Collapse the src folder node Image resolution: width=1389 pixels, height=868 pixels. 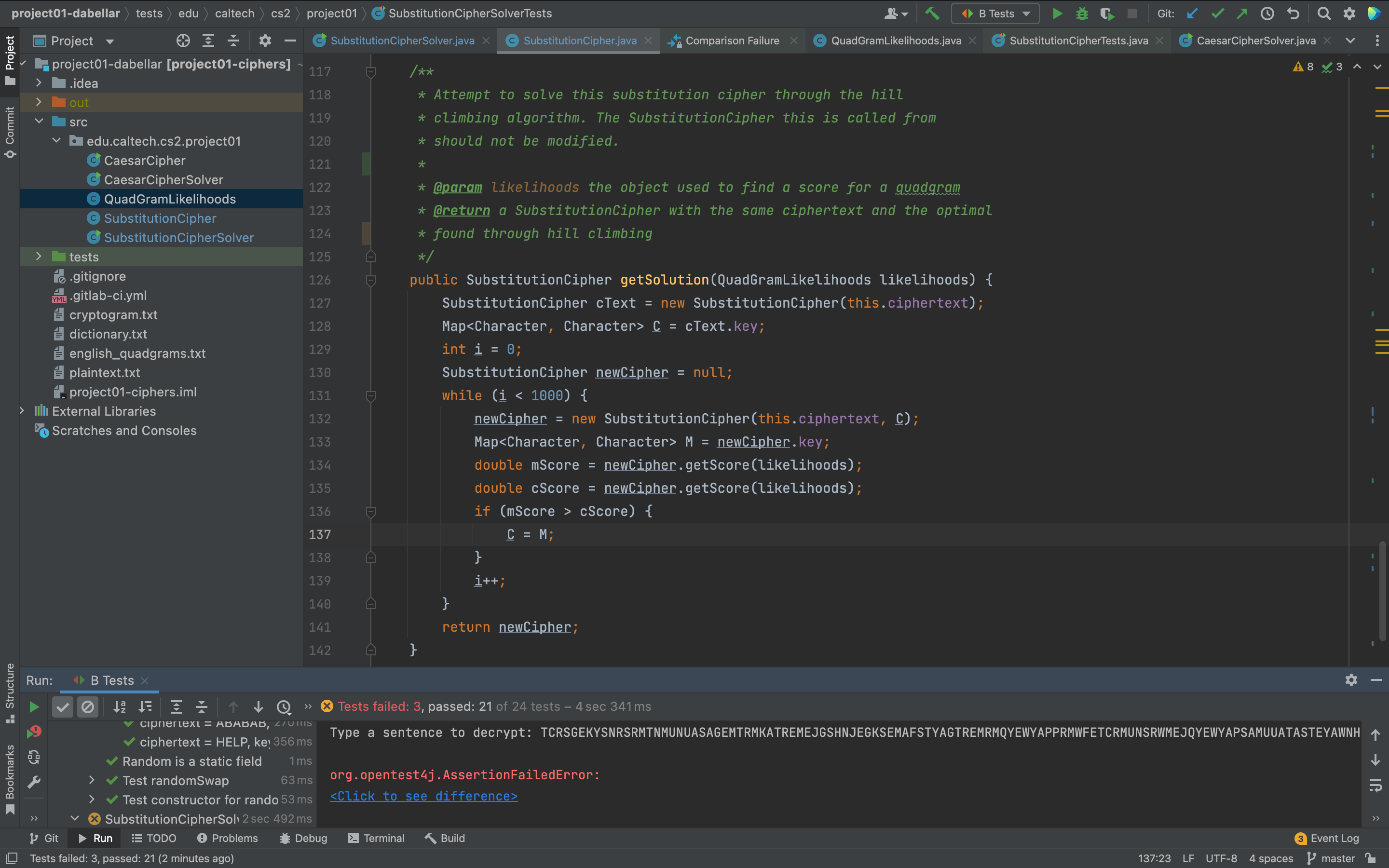(39, 122)
